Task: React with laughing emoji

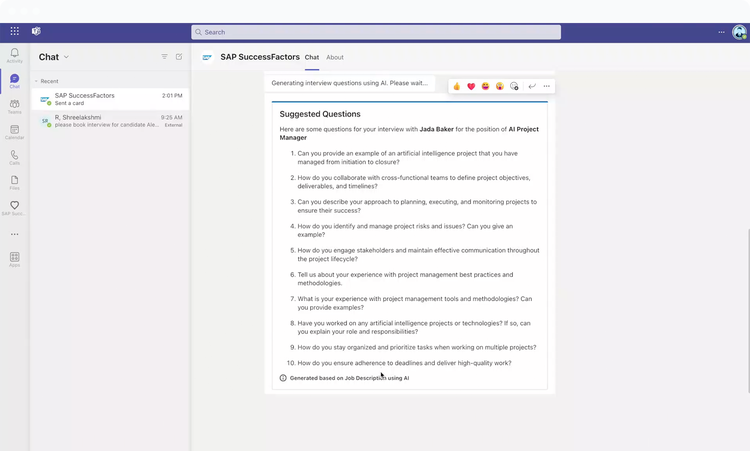Action: point(485,86)
